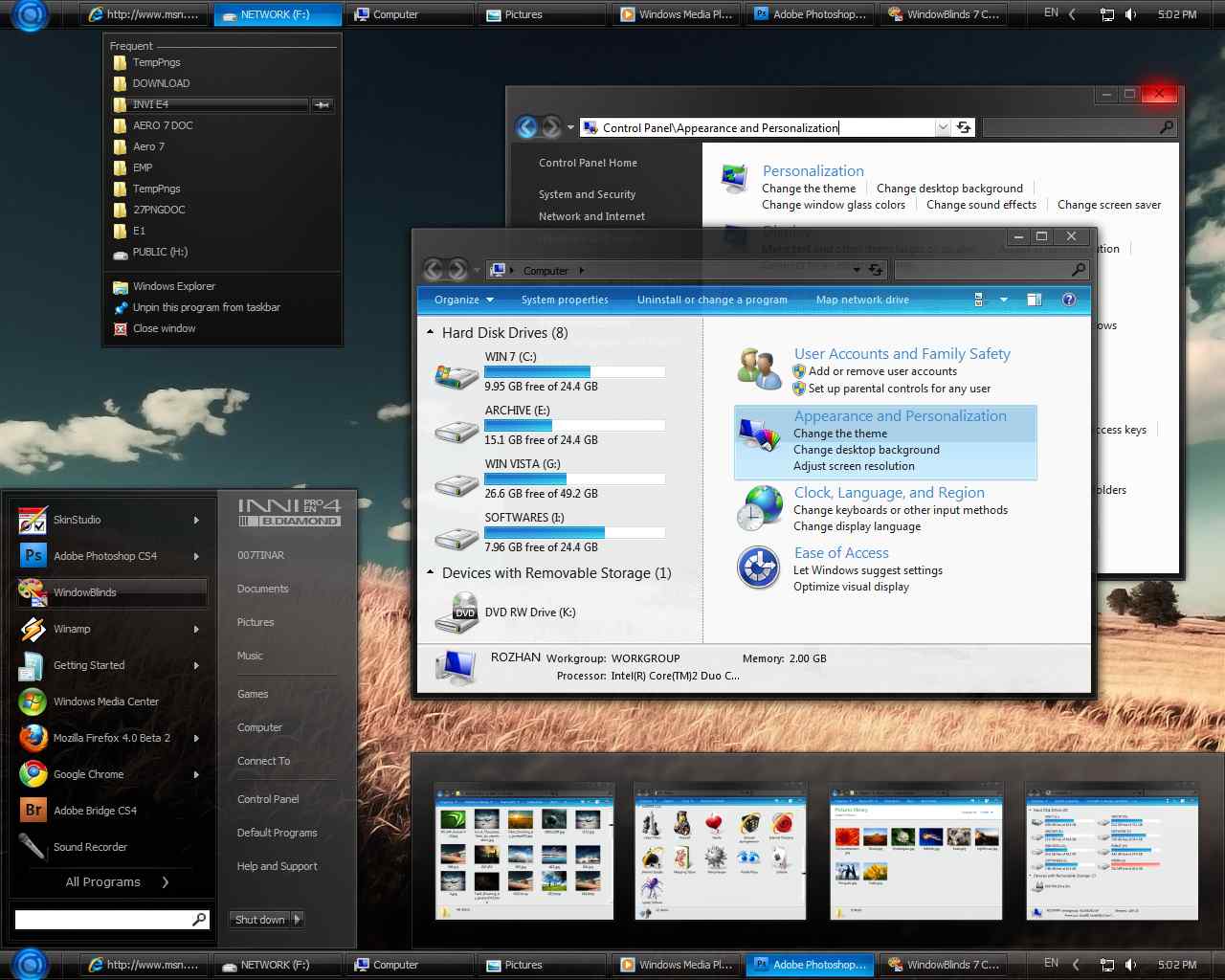The width and height of the screenshot is (1225, 980).
Task: Open the WIN VISTA (G:) drive icon
Action: click(457, 484)
